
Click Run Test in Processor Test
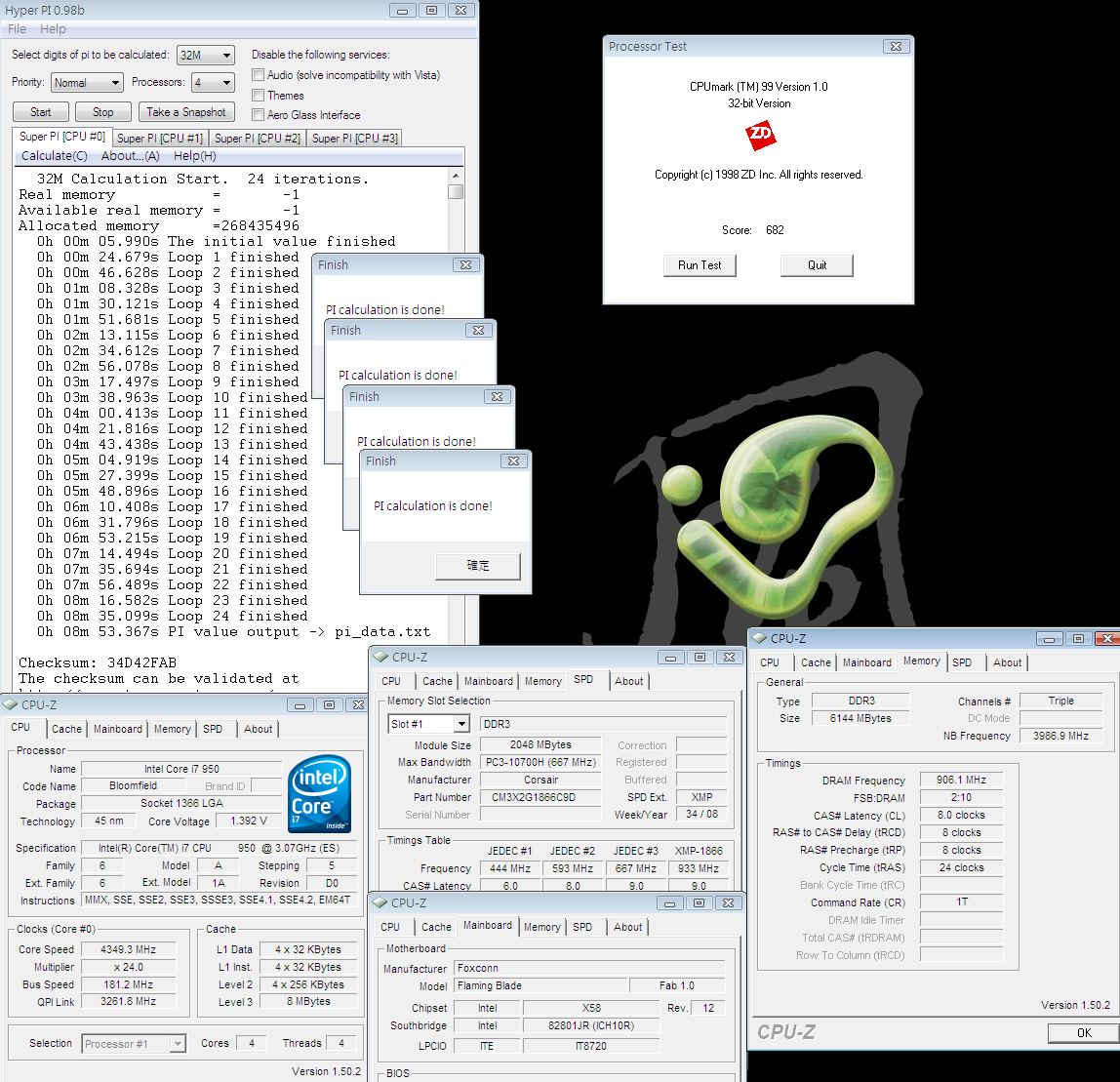tap(700, 265)
